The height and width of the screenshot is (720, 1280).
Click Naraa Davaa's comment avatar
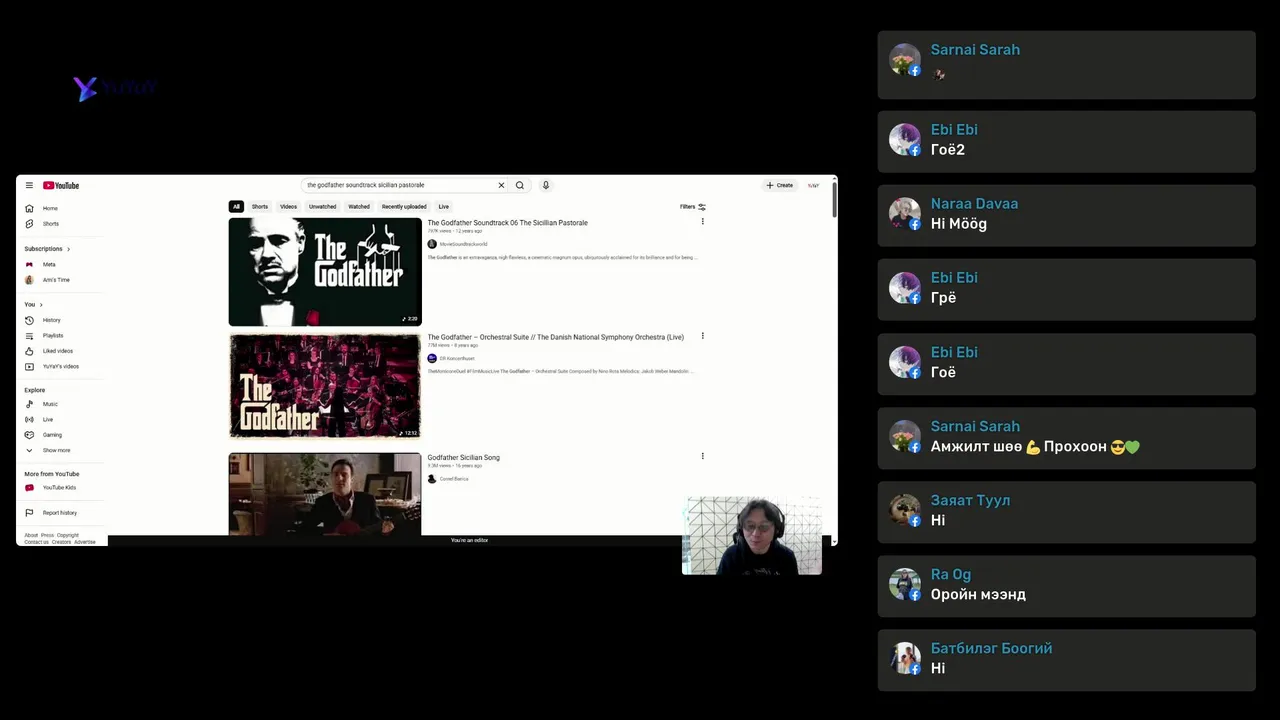905,213
